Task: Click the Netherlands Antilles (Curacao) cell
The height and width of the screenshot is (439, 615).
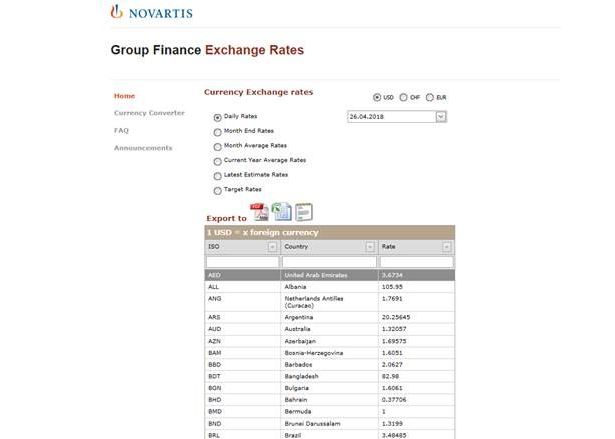Action: (329, 302)
